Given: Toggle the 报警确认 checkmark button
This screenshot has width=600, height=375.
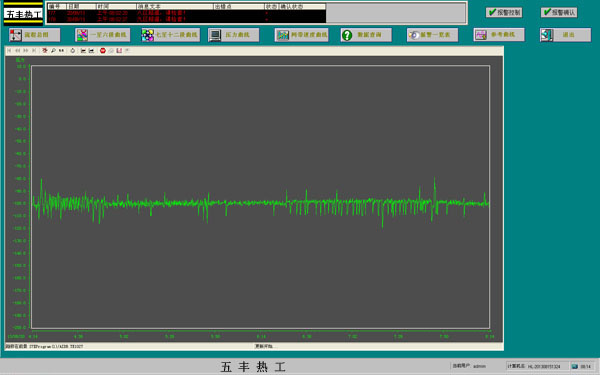Looking at the screenshot, I should [x=559, y=12].
